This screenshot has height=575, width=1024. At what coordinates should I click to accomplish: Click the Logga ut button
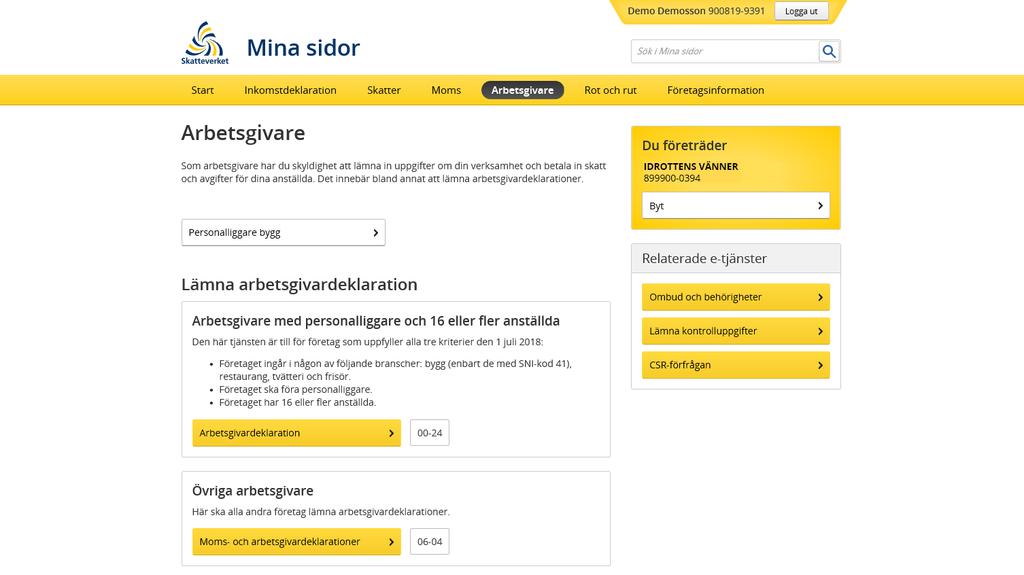coord(801,11)
